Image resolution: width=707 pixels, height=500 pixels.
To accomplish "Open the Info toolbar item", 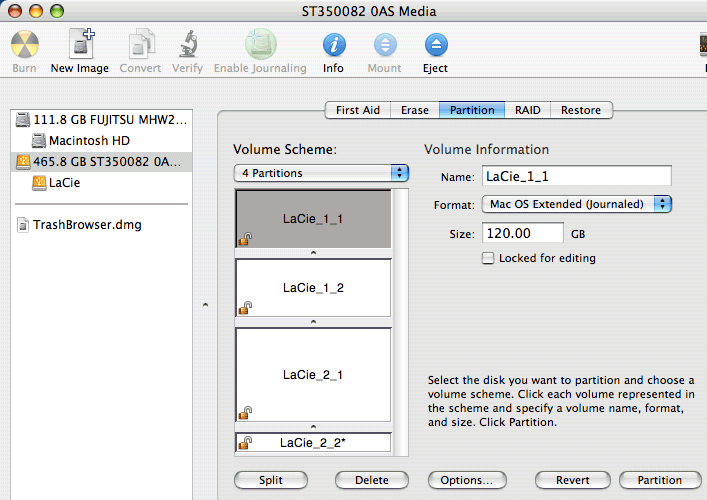I will pyautogui.click(x=334, y=51).
